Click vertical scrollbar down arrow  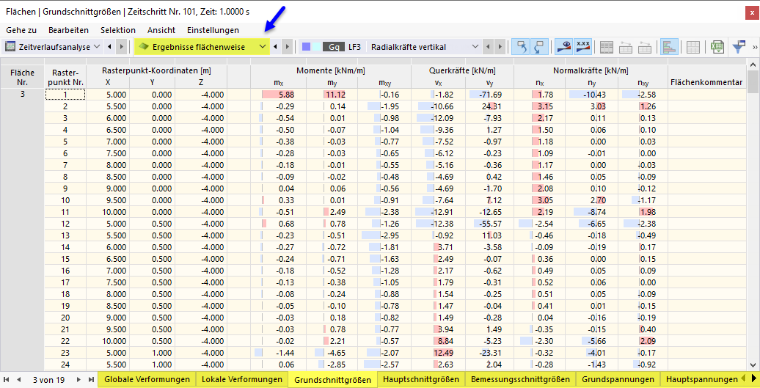pos(753,365)
